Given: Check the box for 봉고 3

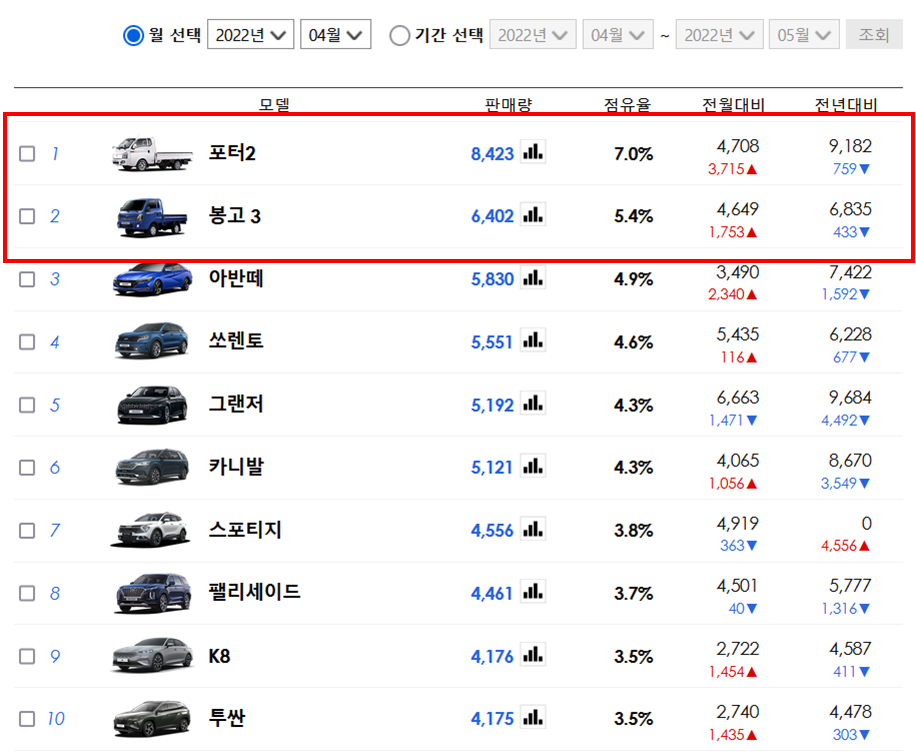Looking at the screenshot, I should 27,216.
